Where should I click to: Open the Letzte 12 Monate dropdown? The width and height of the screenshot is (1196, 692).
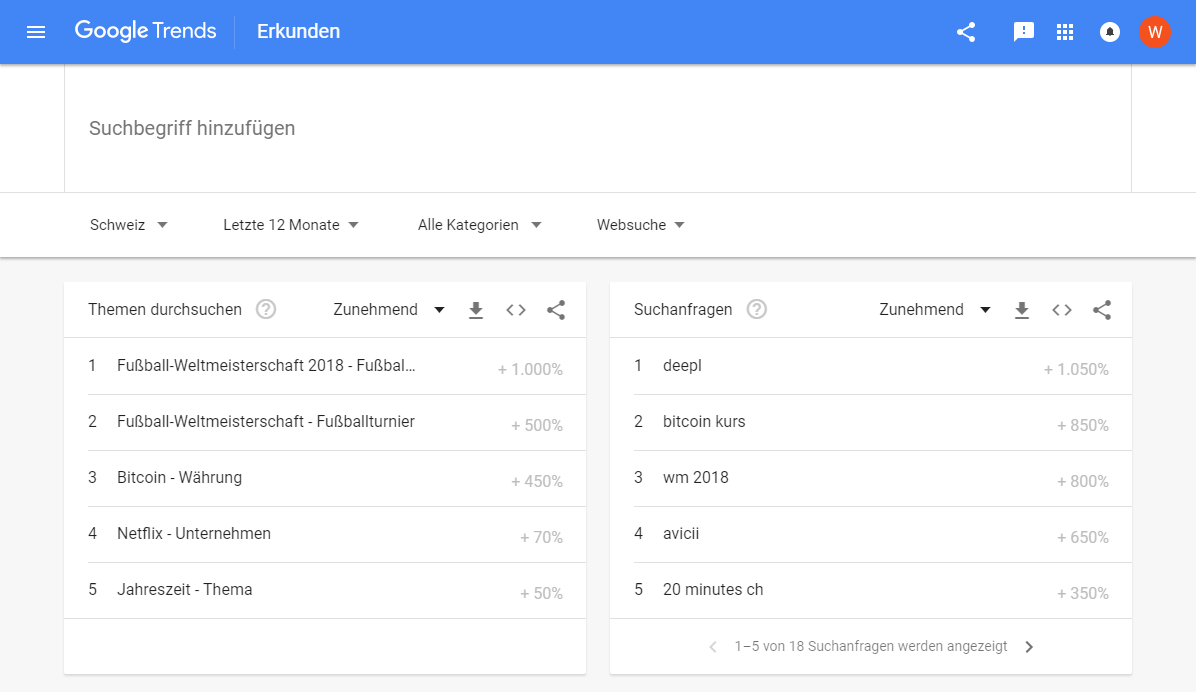point(291,225)
